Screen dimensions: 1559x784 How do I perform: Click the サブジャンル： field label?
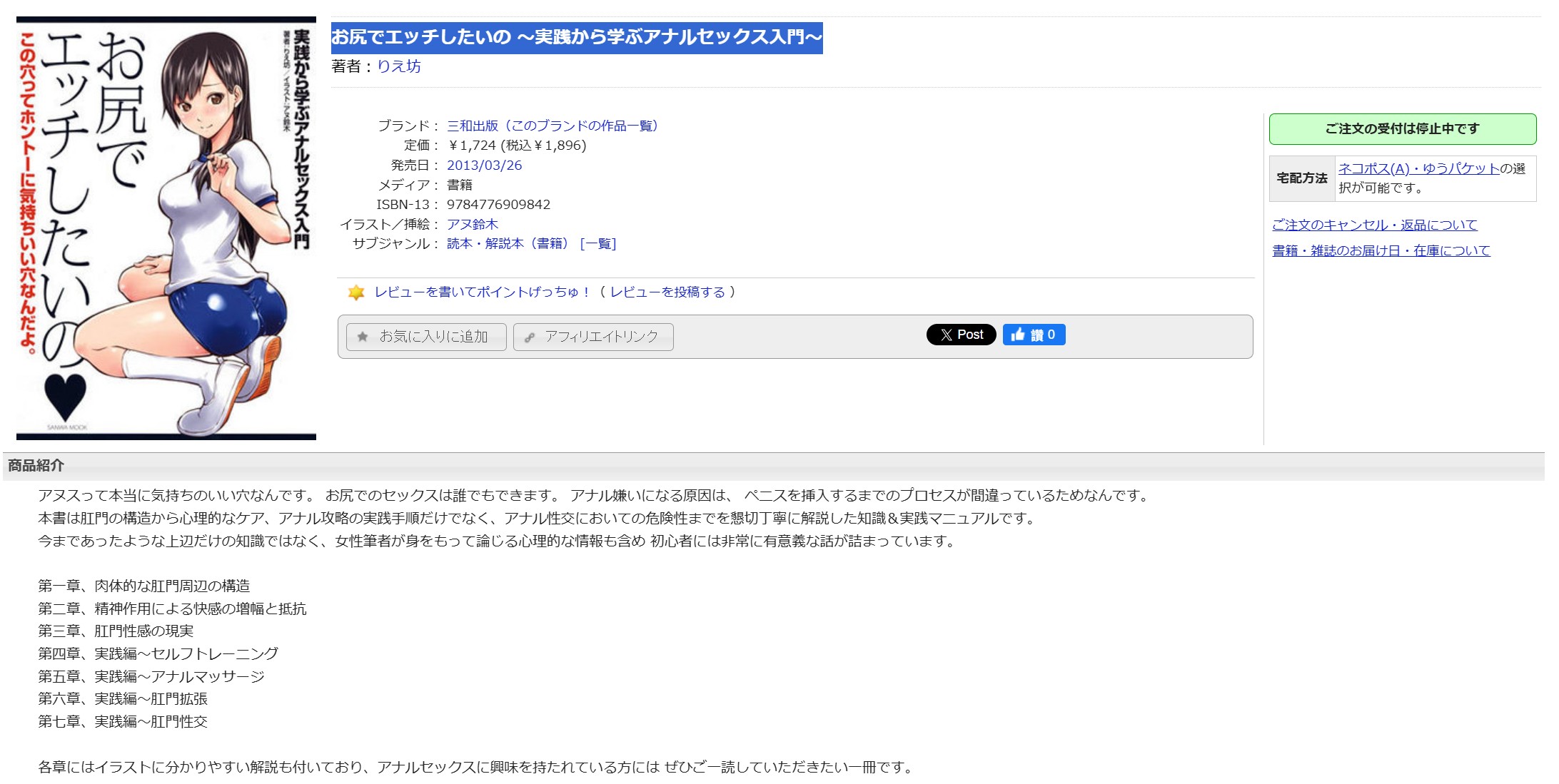pos(396,243)
